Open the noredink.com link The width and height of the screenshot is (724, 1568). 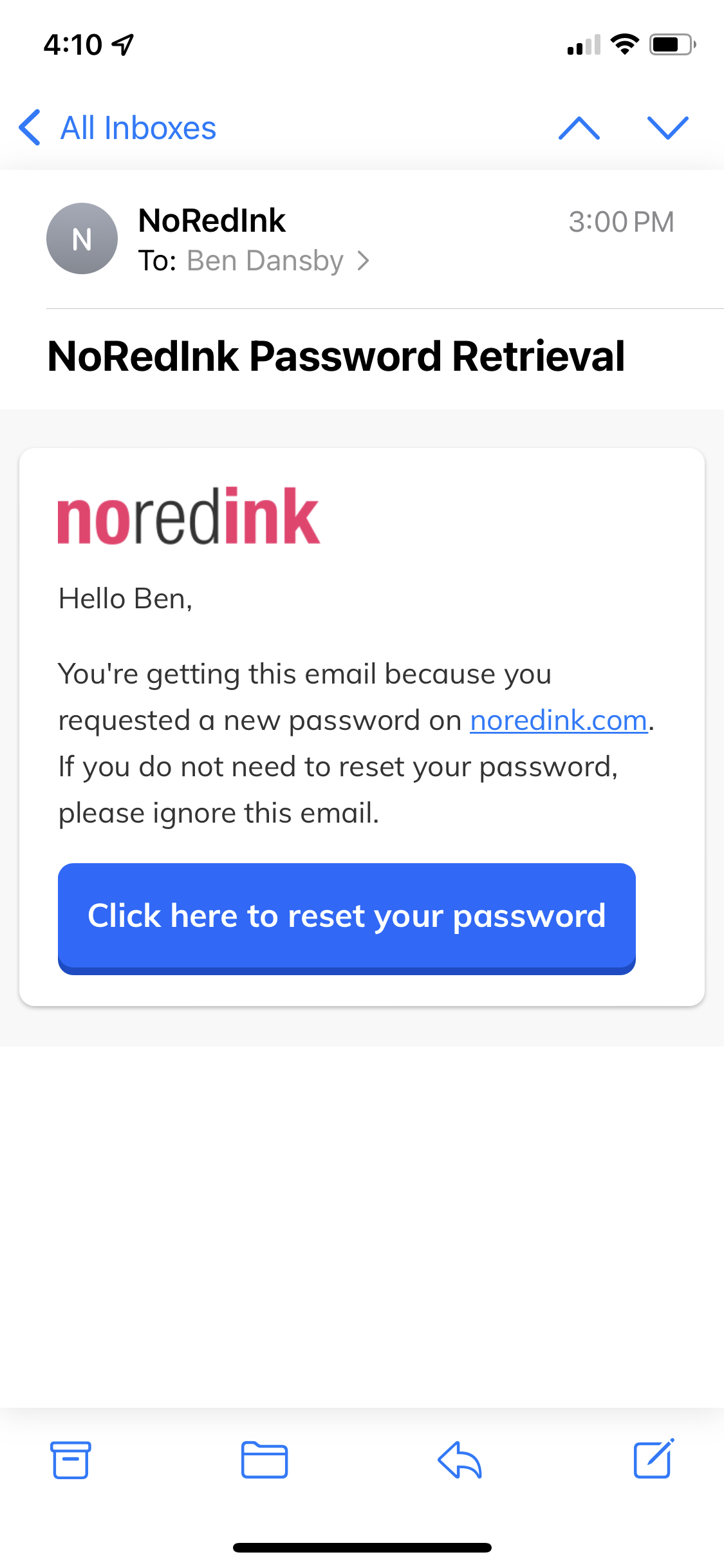click(x=558, y=720)
